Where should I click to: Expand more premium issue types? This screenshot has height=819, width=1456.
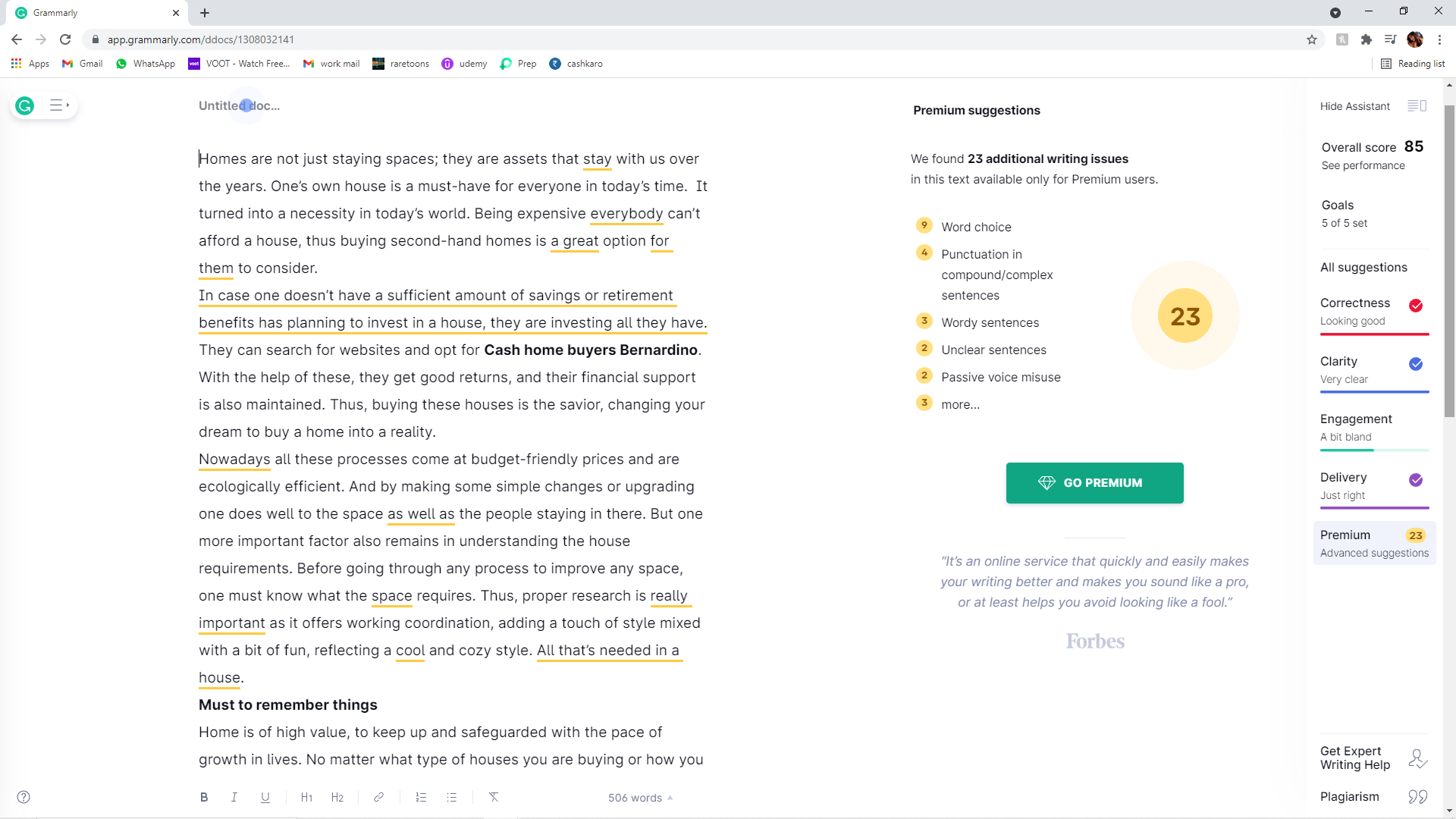coord(960,405)
